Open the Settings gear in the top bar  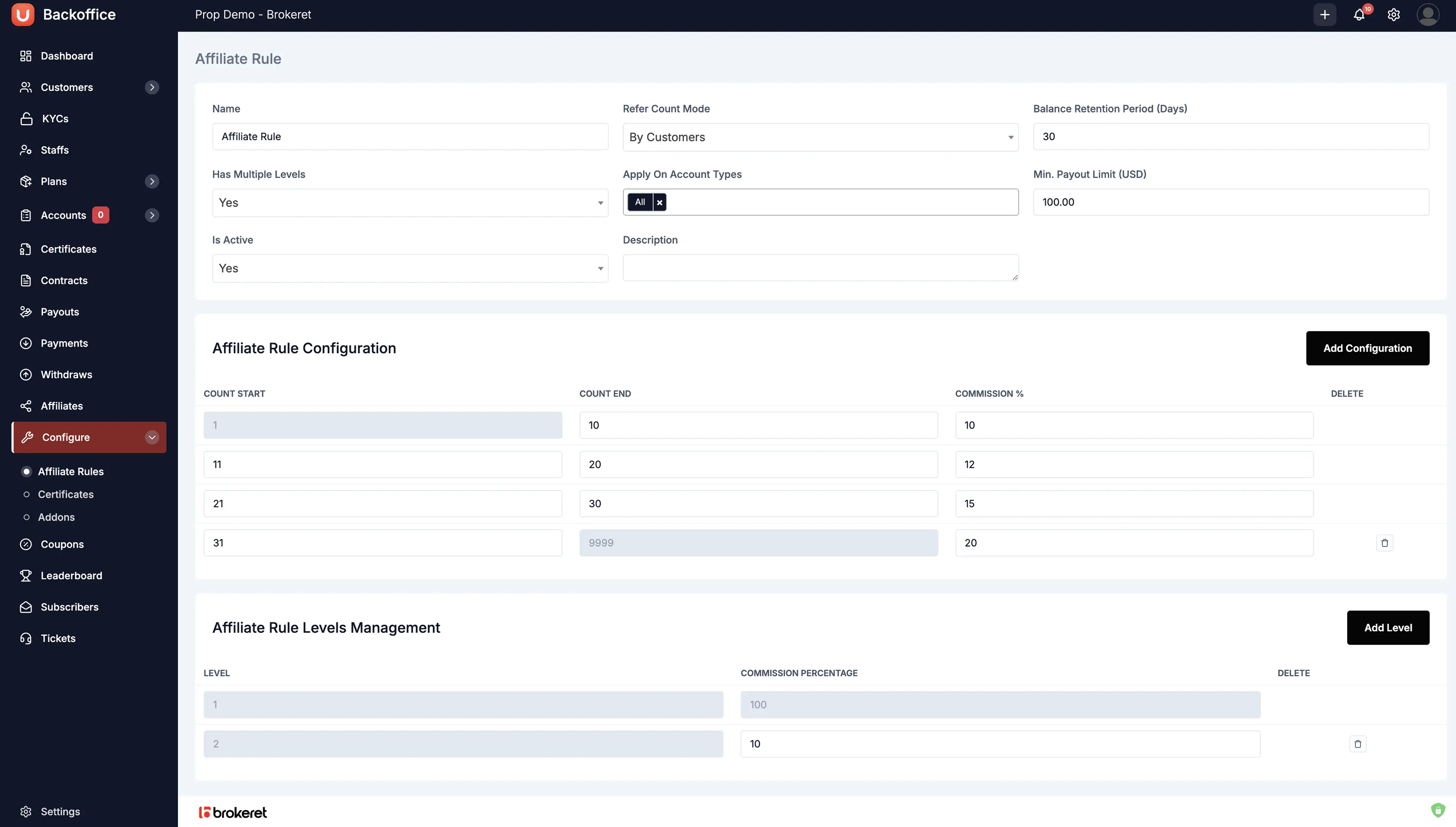click(x=1394, y=15)
